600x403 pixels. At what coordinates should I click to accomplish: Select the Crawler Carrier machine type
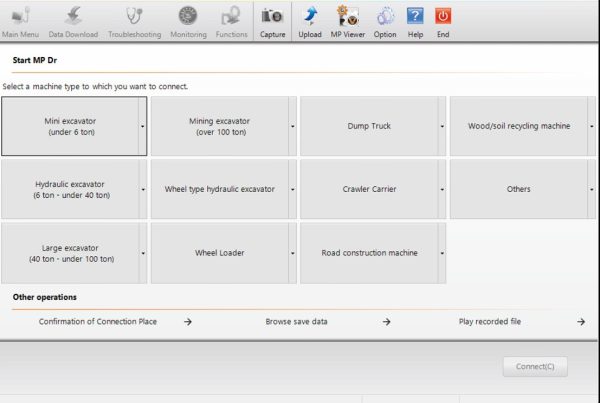[x=369, y=189]
